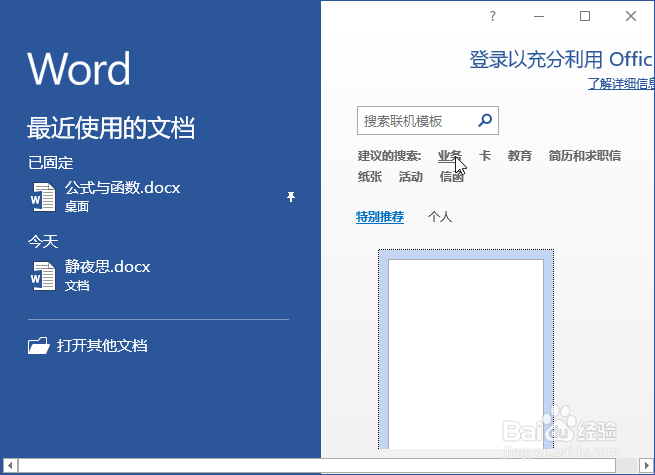Select suggested search 简历和求职信
Screen dimensions: 655x475
click(x=584, y=156)
